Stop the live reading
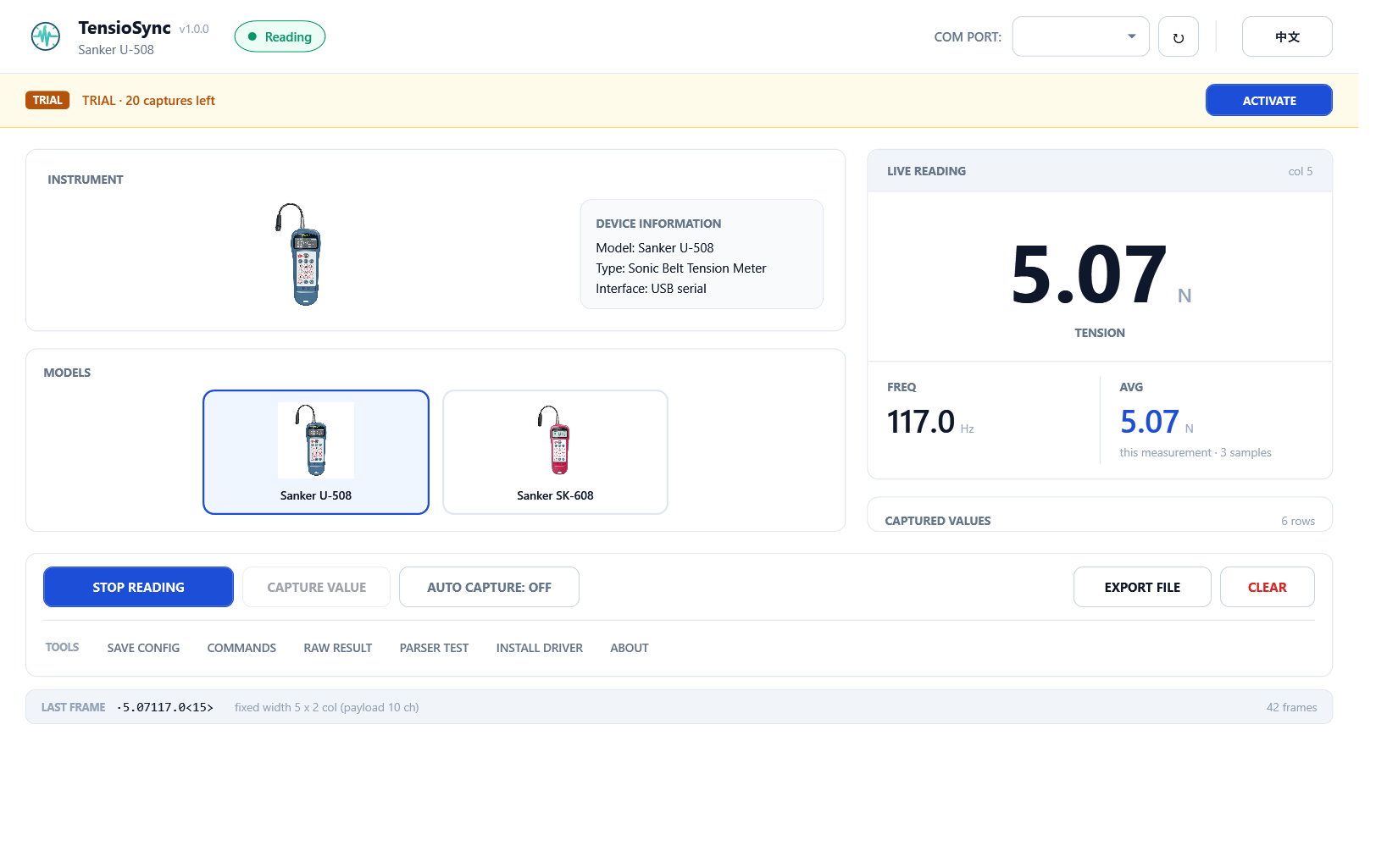Viewport: 1398px width, 868px height. click(x=138, y=587)
